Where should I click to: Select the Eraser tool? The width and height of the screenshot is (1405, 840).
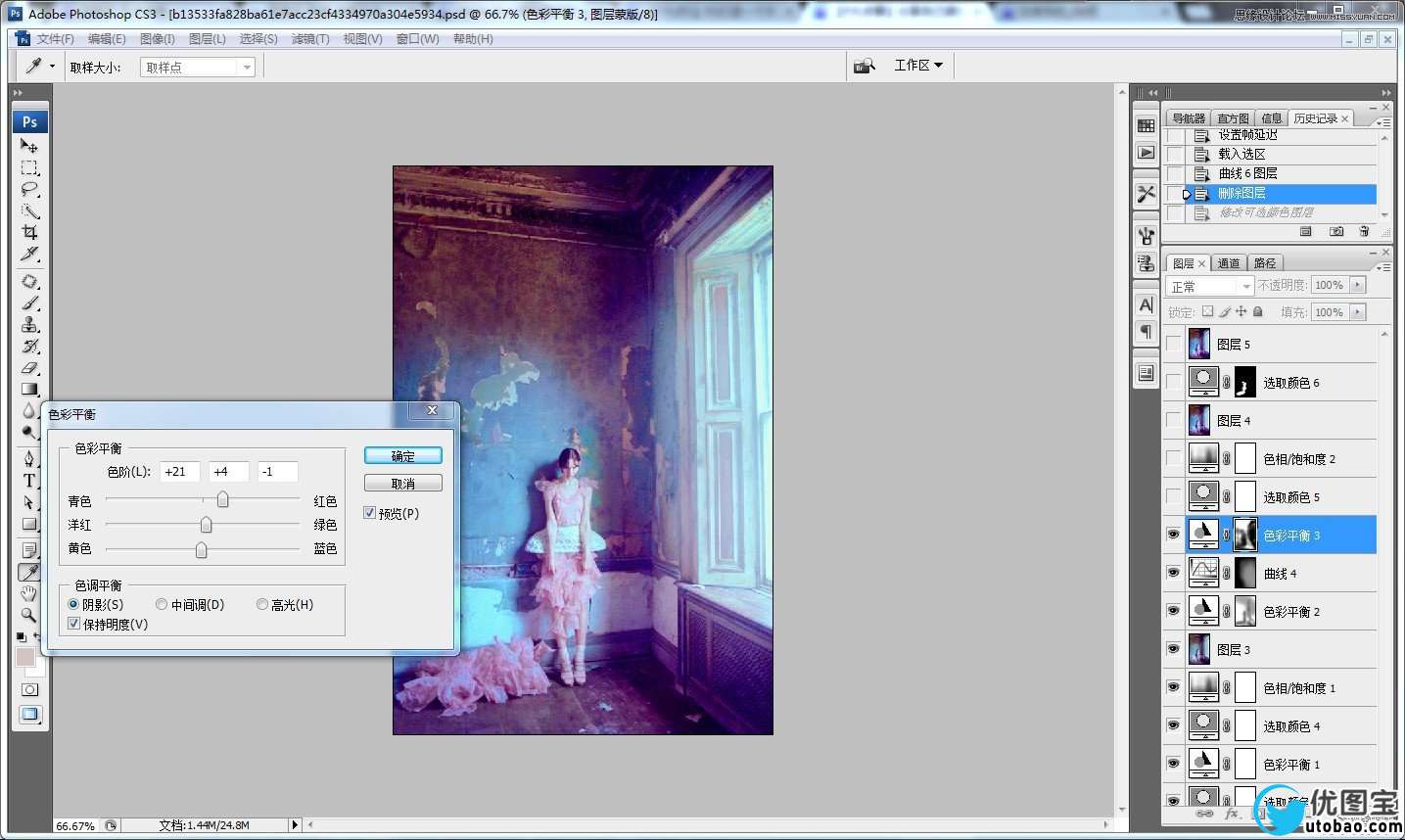29,368
